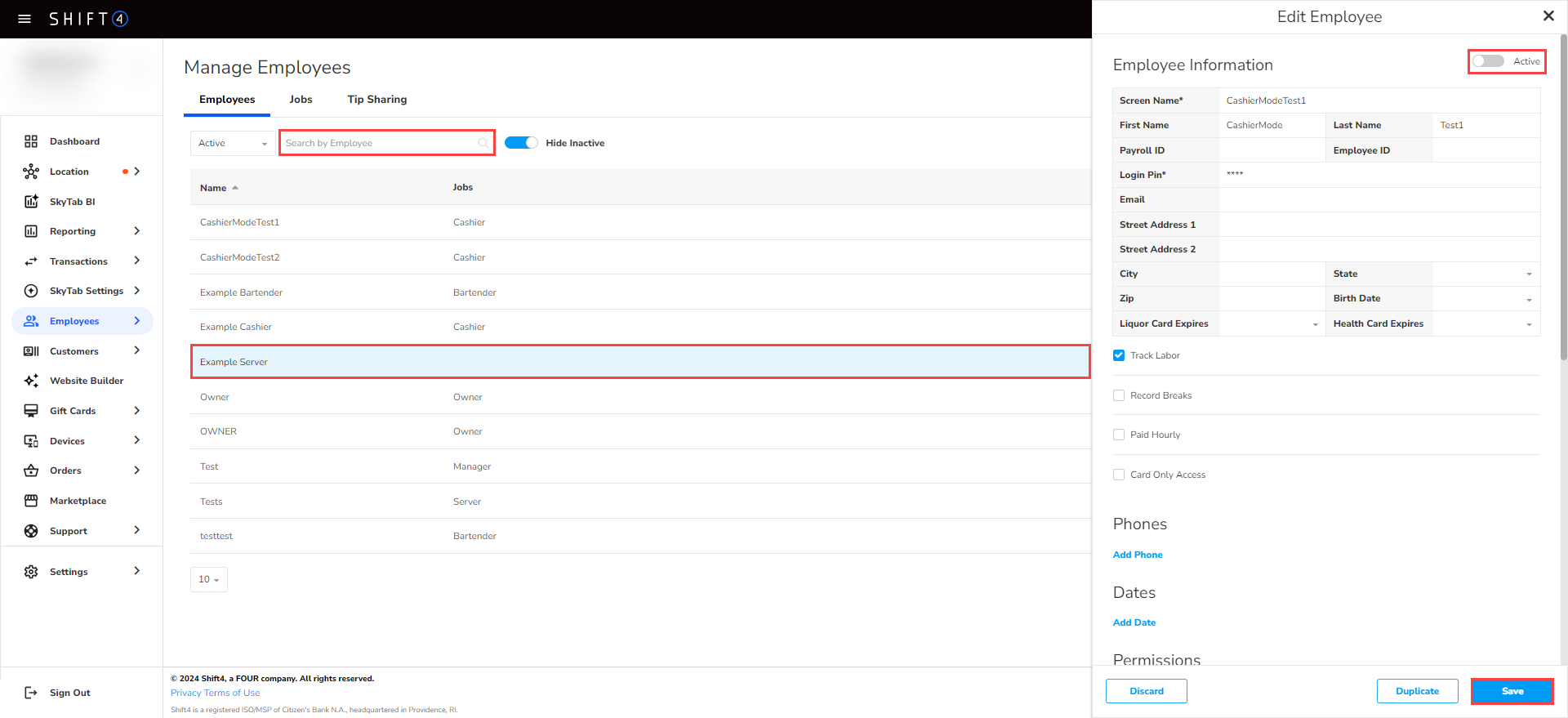Check the Record Breaks checkbox

pyautogui.click(x=1119, y=395)
